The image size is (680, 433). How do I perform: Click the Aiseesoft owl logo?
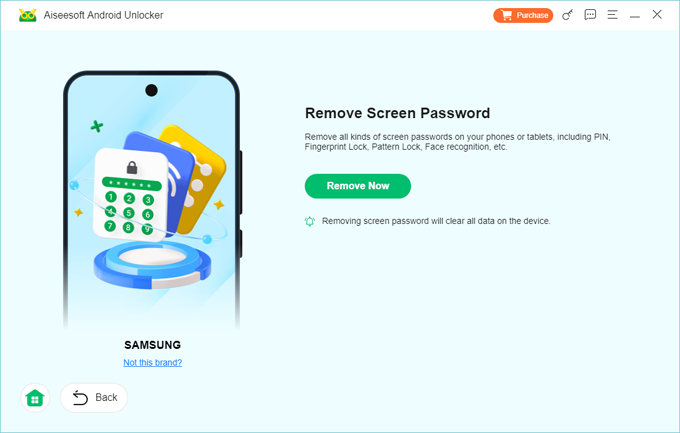28,15
